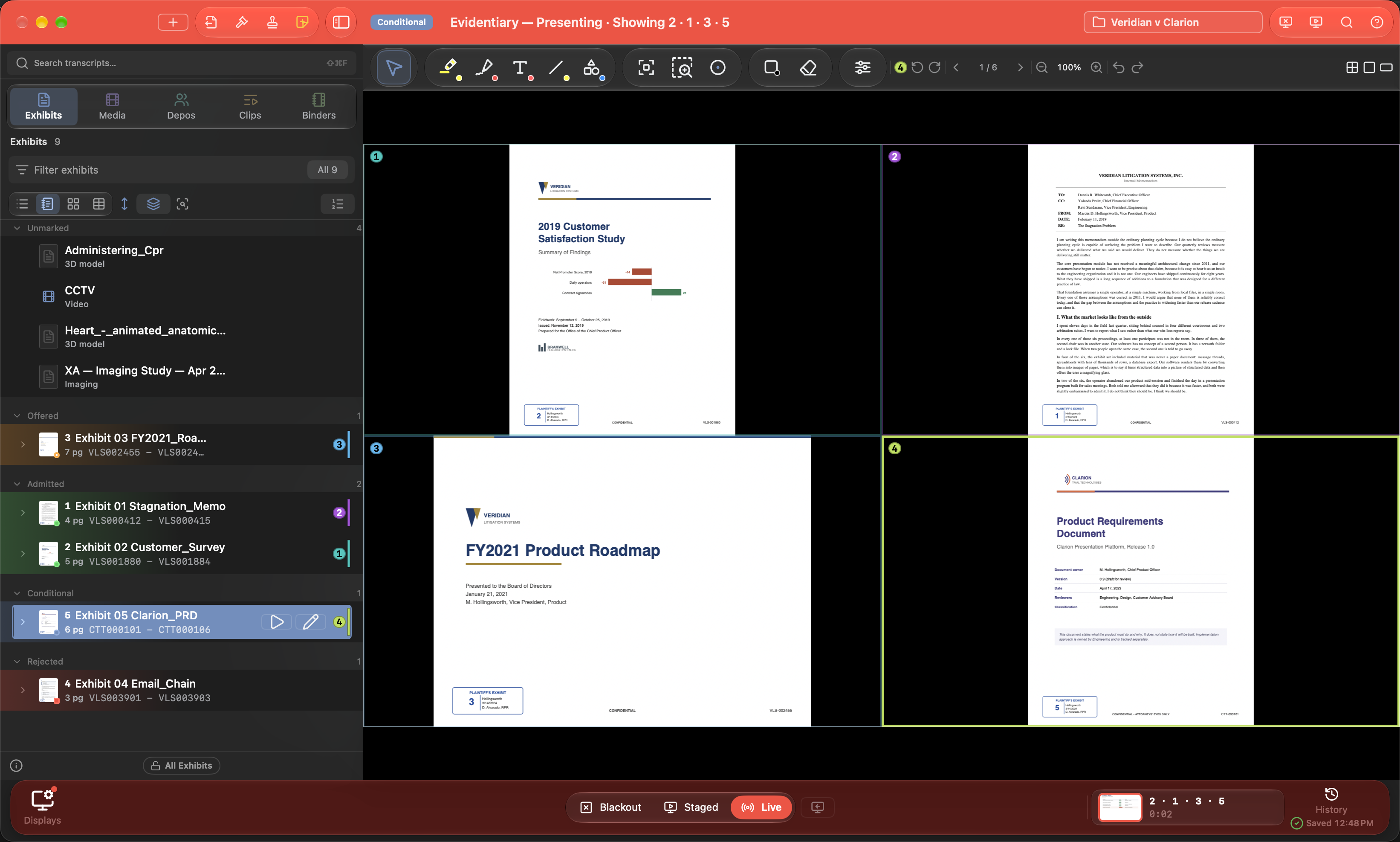Screen dimensions: 1400x842
Task: Click the exhibit stamp icon
Action: [x=272, y=22]
